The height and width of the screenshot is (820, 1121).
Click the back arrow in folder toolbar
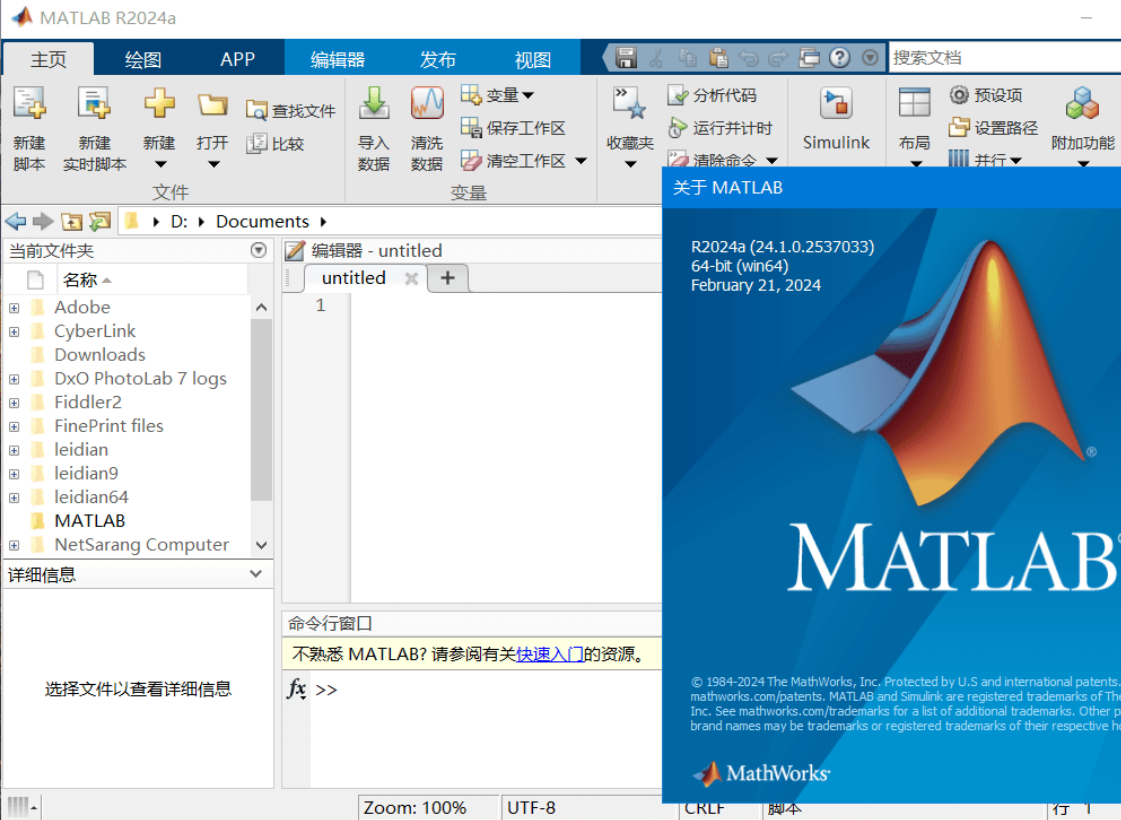point(16,222)
